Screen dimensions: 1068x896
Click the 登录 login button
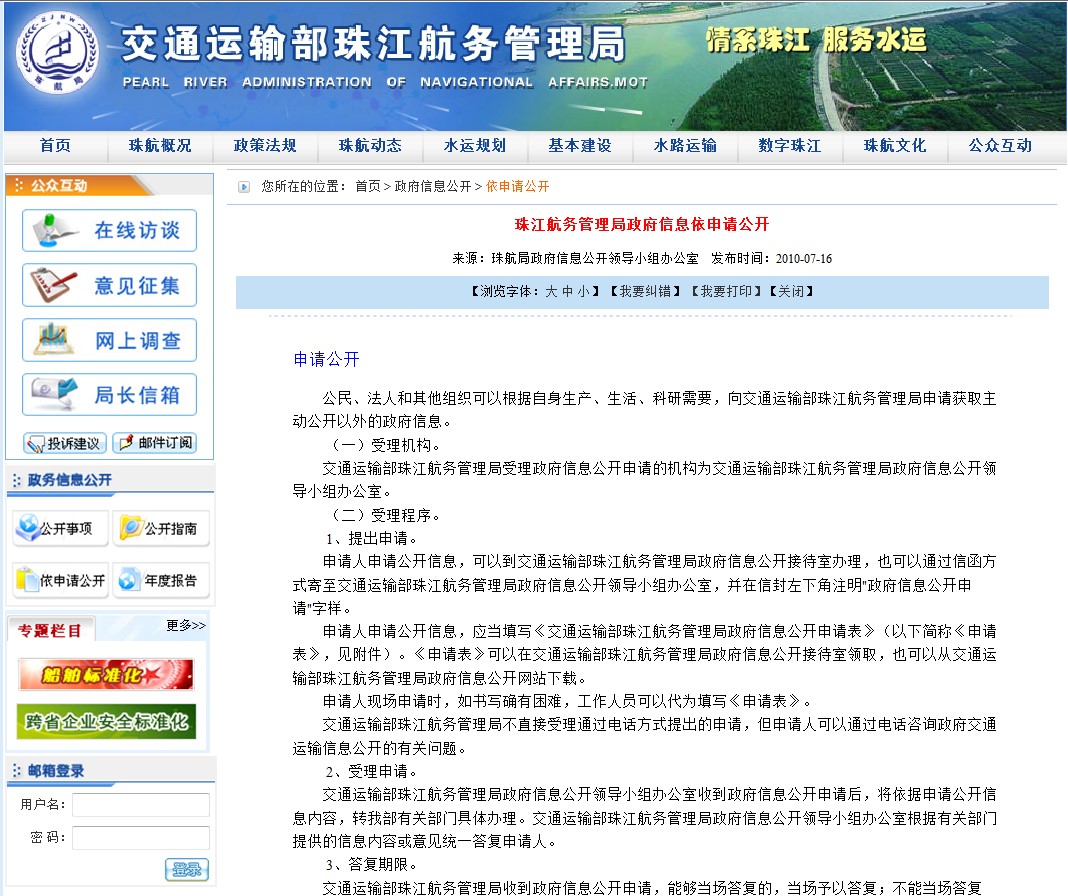(187, 869)
